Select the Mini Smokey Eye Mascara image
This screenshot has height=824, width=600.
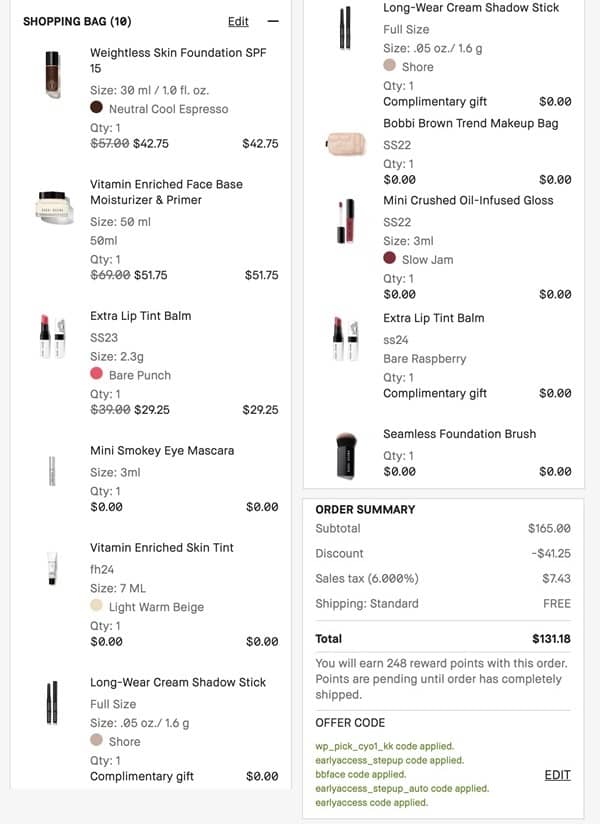pyautogui.click(x=53, y=470)
